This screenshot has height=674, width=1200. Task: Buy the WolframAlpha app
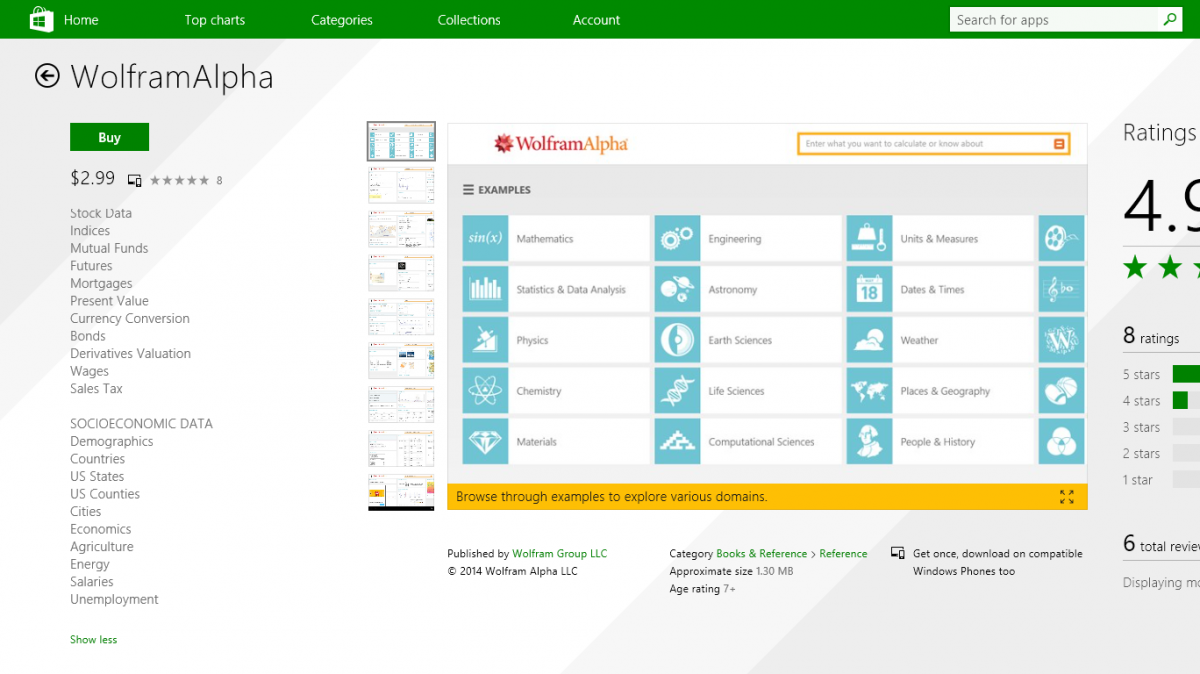(x=110, y=137)
